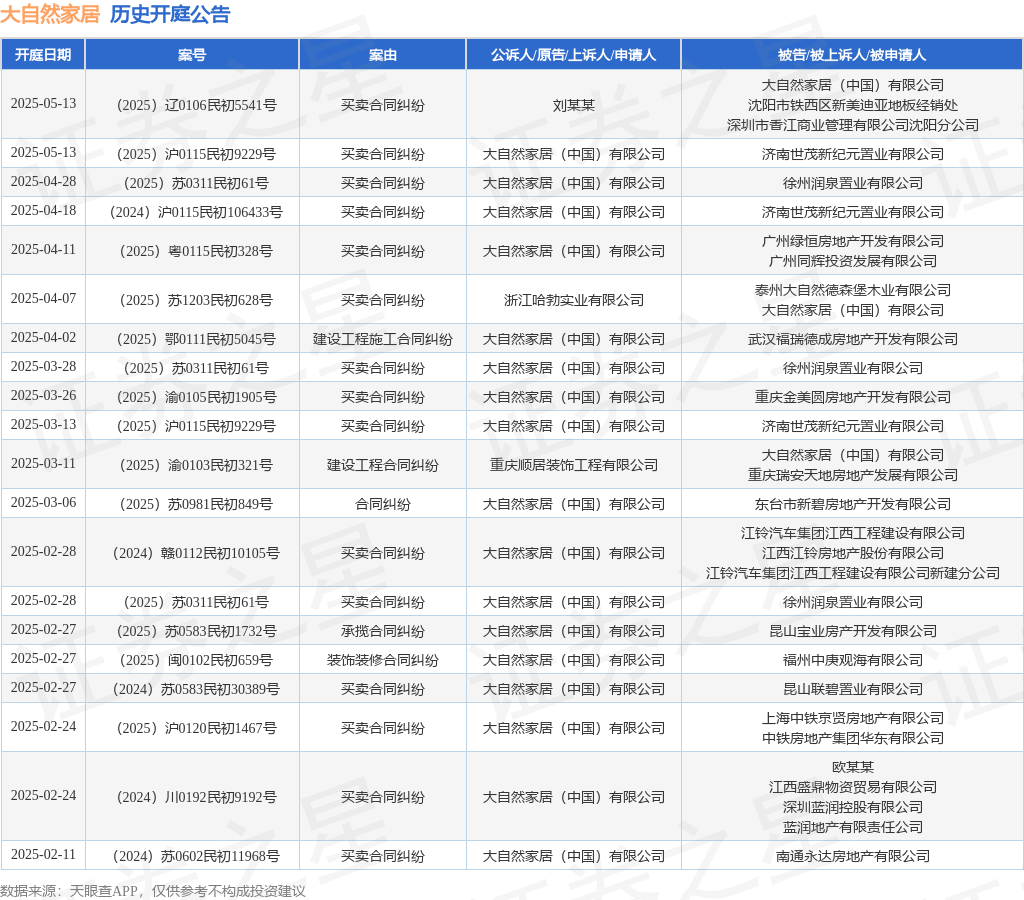This screenshot has height=900, width=1024.
Task: Click date 2025-04-28
Action: click(43, 181)
